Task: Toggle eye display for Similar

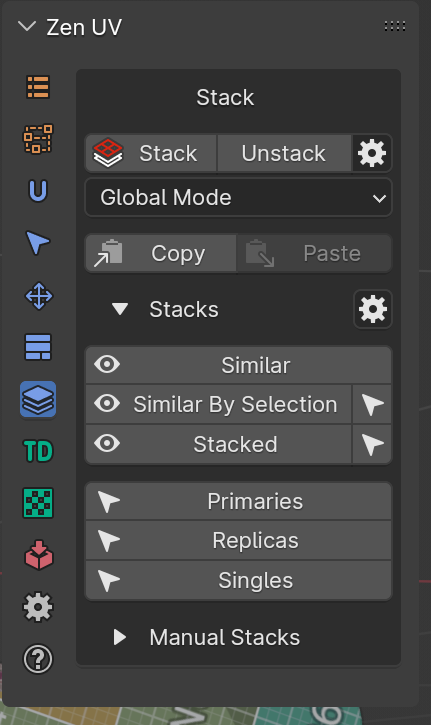Action: [x=107, y=365]
